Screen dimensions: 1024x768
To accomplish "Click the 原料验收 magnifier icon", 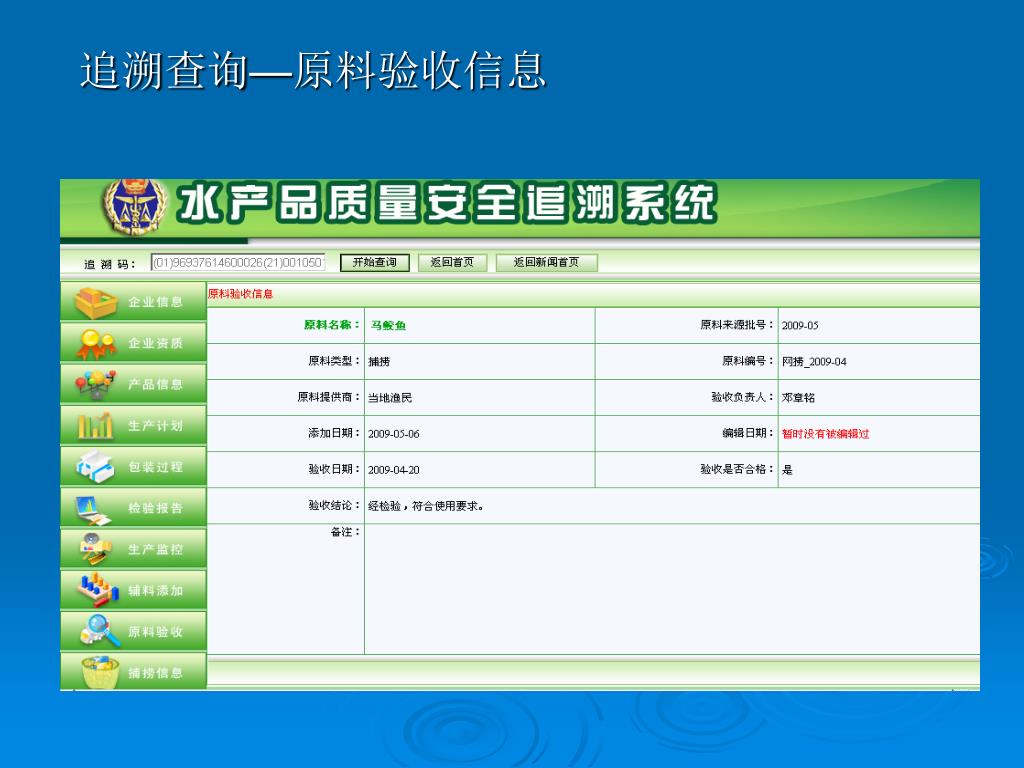I will tap(99, 631).
